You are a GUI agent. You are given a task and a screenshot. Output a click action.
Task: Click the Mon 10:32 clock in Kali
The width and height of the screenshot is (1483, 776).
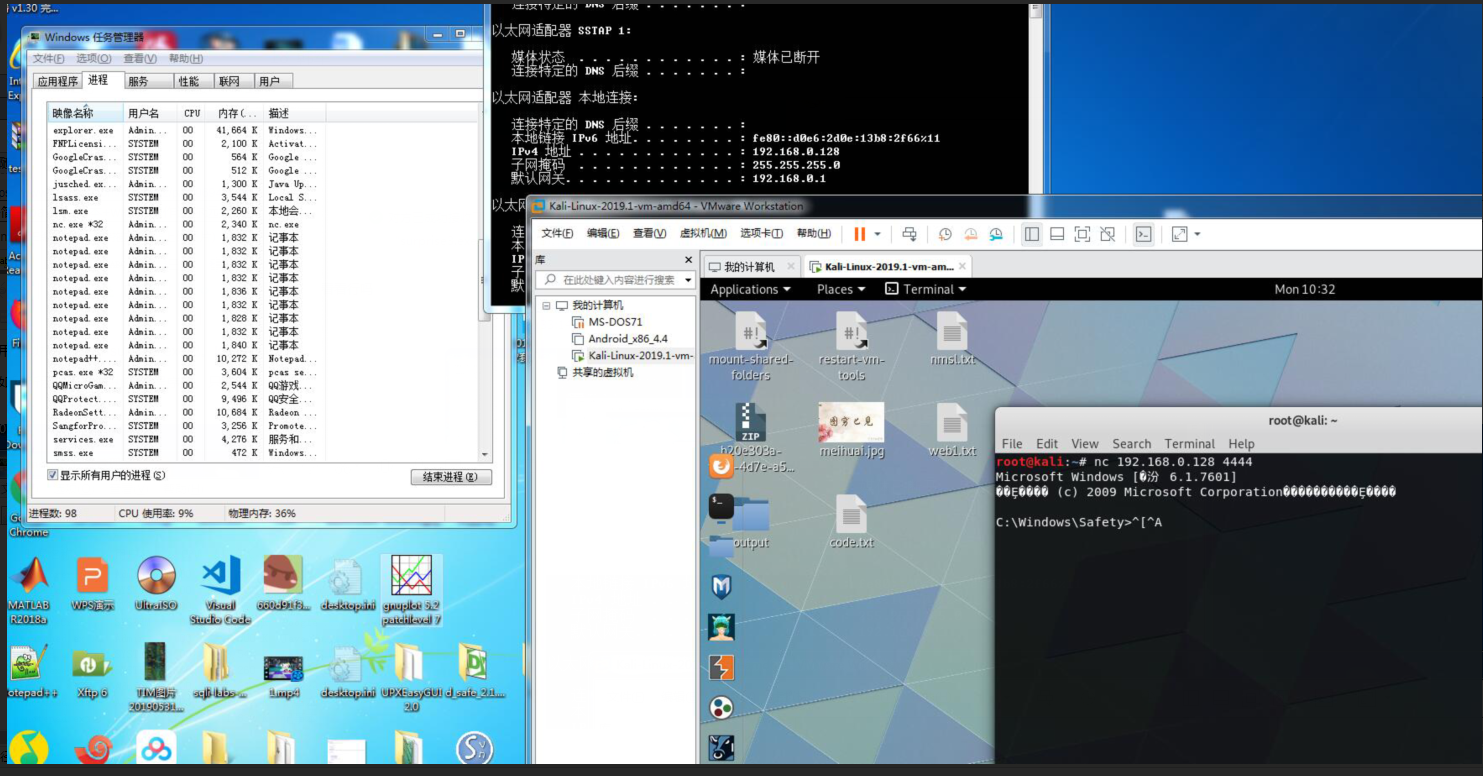point(1304,289)
